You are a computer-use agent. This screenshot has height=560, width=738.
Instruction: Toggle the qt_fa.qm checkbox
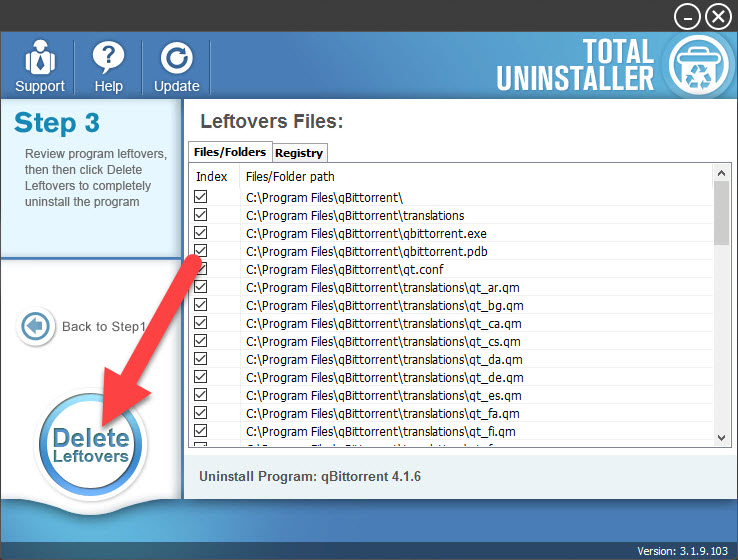click(201, 413)
